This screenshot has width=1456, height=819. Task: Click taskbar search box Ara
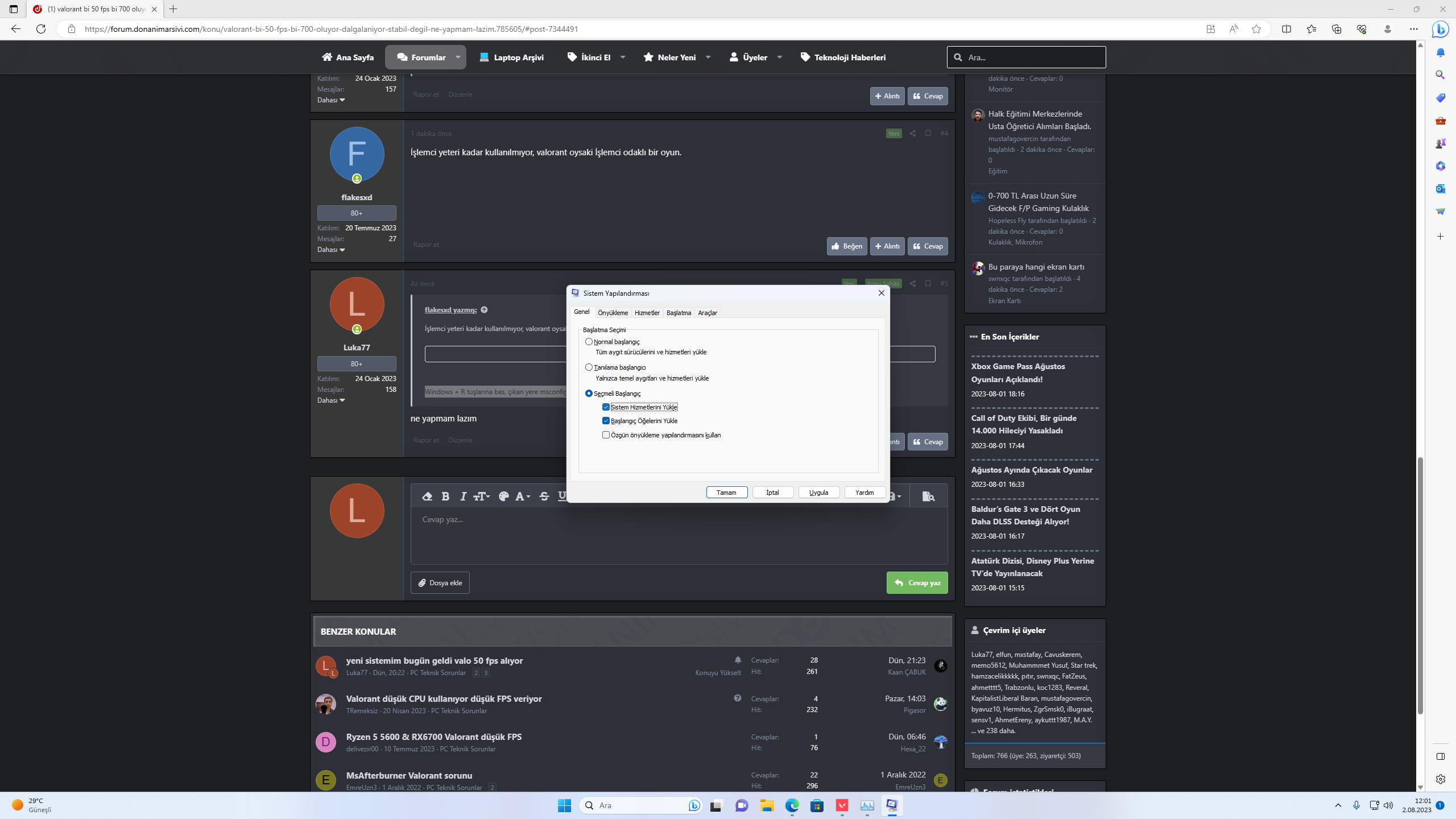[x=640, y=805]
